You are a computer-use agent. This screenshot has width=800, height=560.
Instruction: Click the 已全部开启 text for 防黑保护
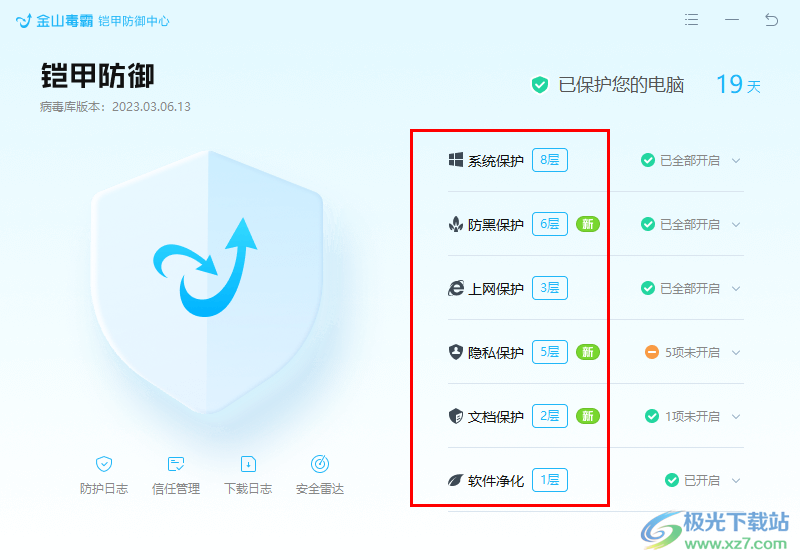pyautogui.click(x=690, y=224)
